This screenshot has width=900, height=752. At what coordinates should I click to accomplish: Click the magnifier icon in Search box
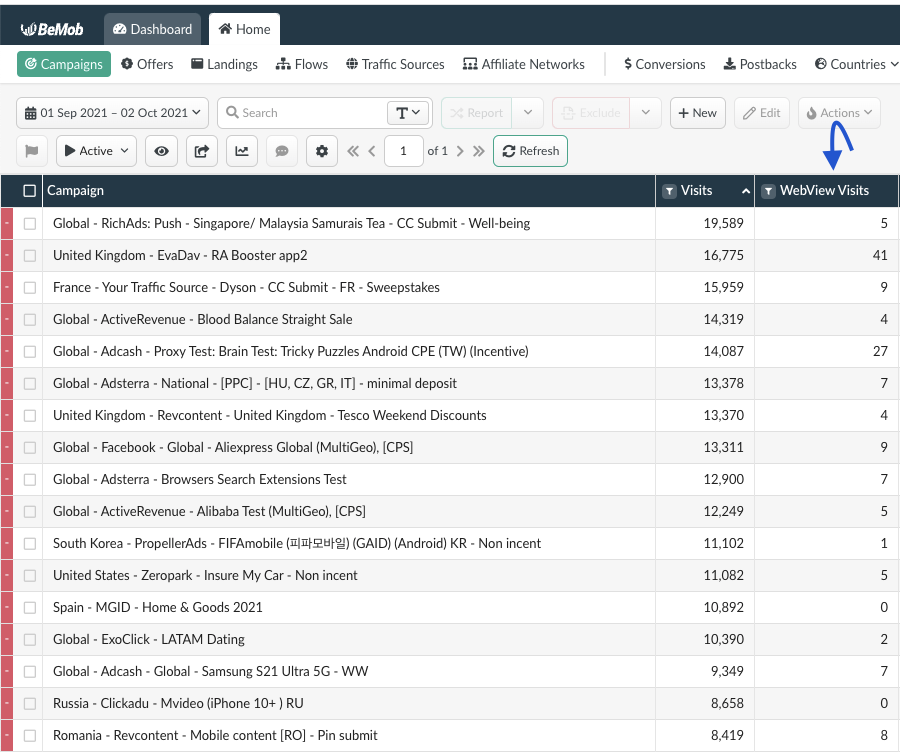[x=232, y=113]
